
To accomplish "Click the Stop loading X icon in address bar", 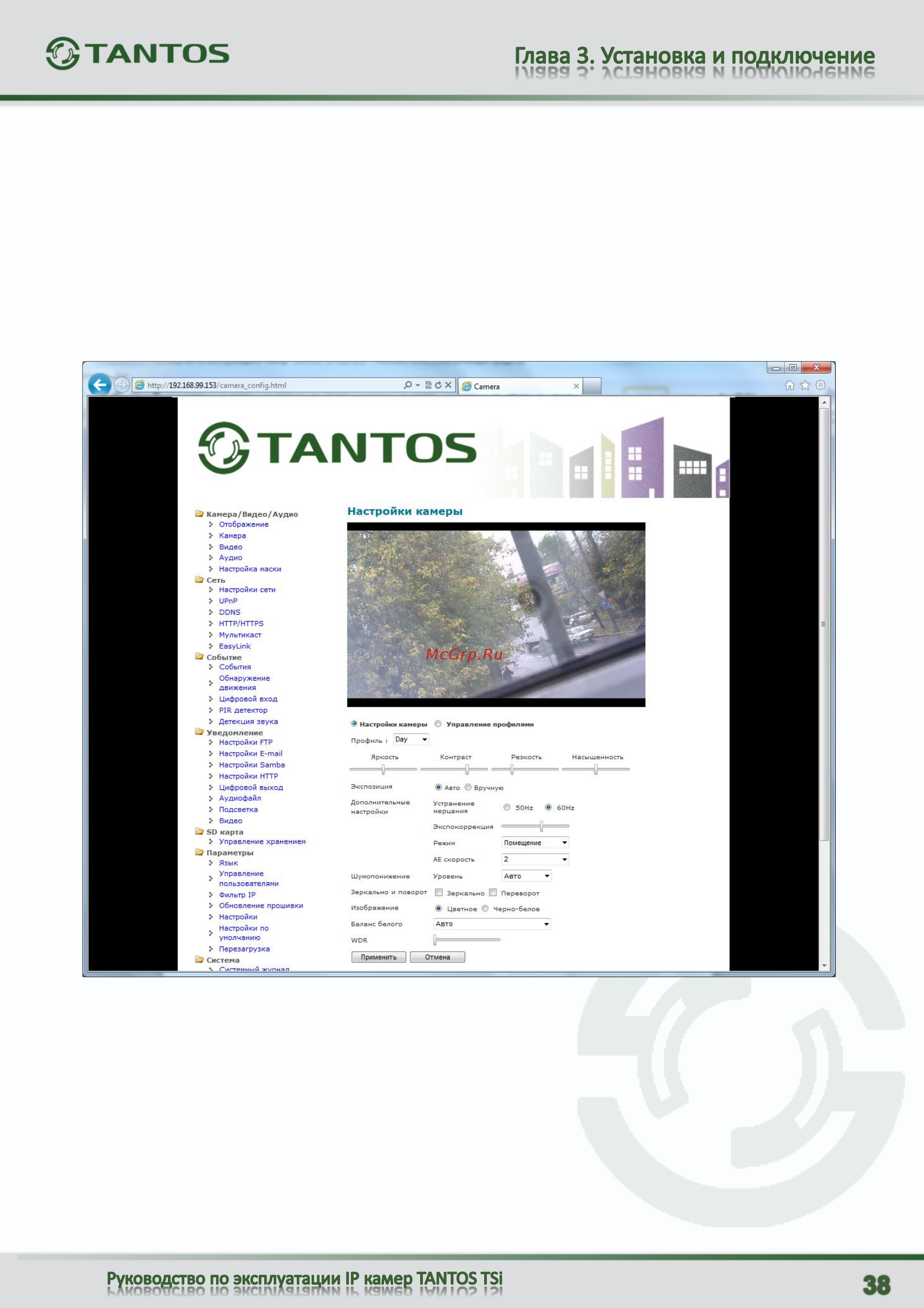I will tap(449, 385).
